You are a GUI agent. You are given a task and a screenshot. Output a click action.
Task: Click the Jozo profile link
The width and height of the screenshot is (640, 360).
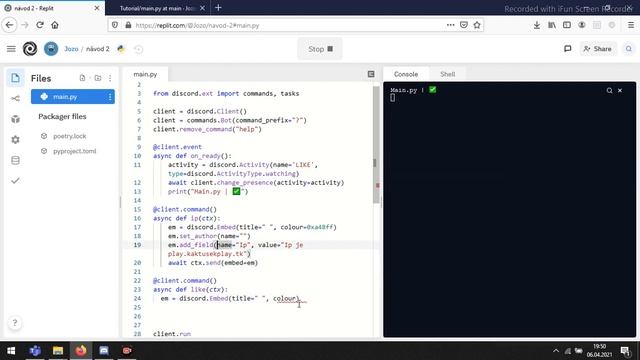point(71,49)
